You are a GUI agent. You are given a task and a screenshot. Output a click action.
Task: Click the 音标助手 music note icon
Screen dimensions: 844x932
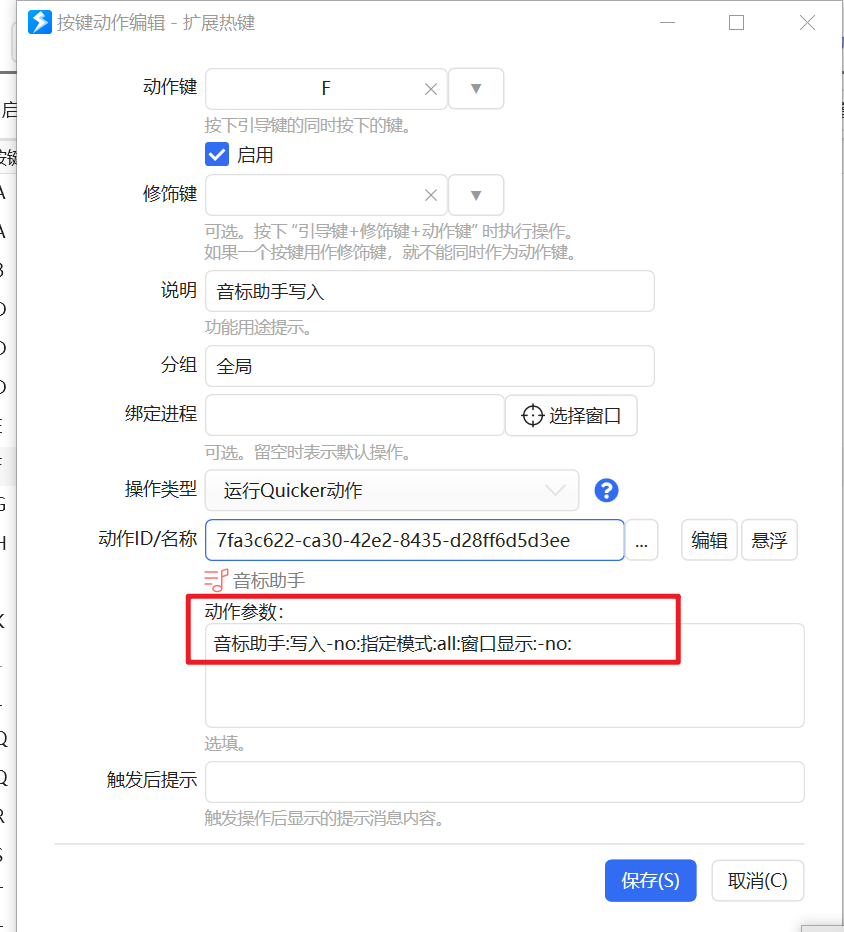tap(216, 580)
